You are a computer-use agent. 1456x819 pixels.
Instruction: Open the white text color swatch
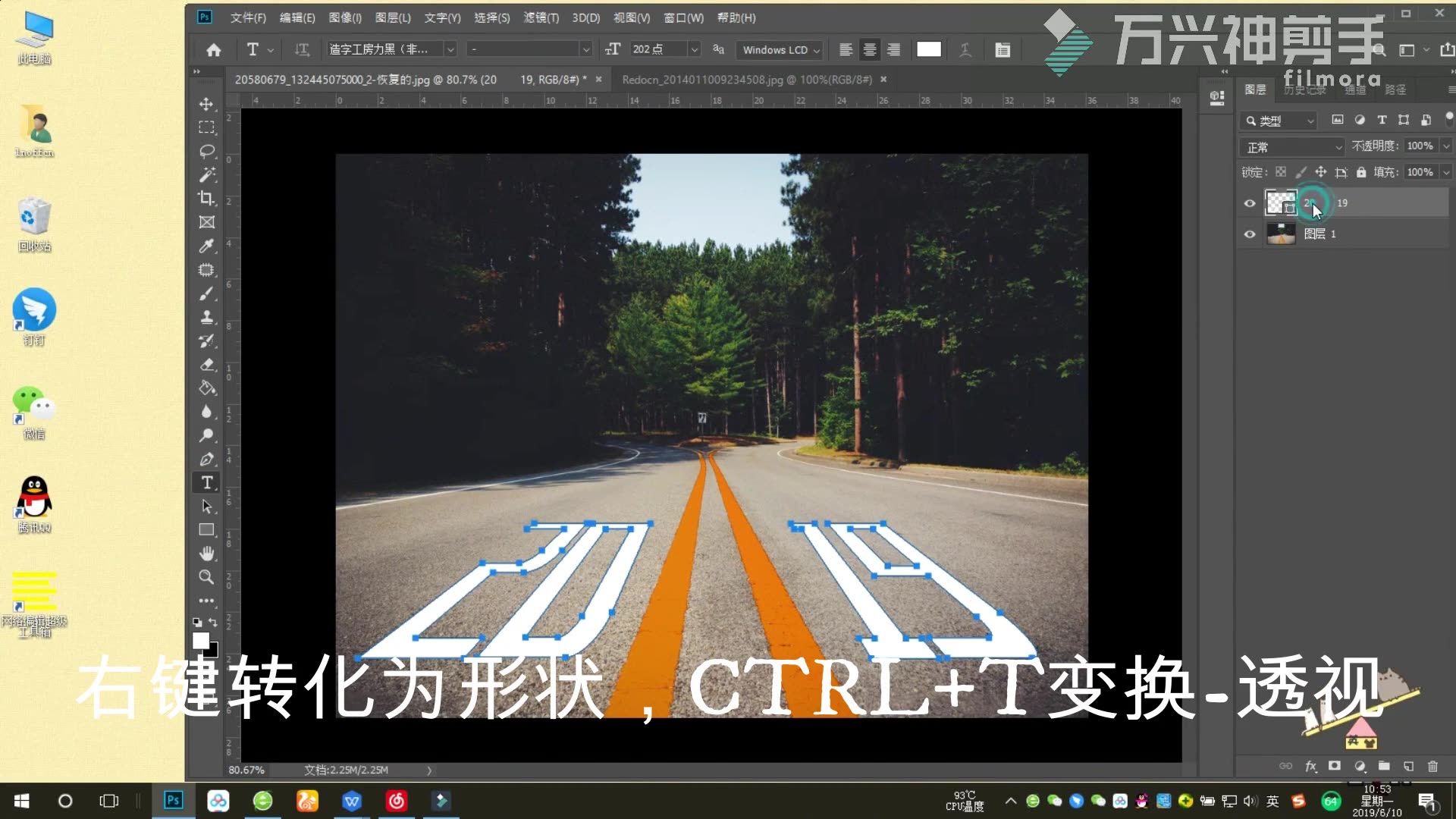[x=928, y=49]
